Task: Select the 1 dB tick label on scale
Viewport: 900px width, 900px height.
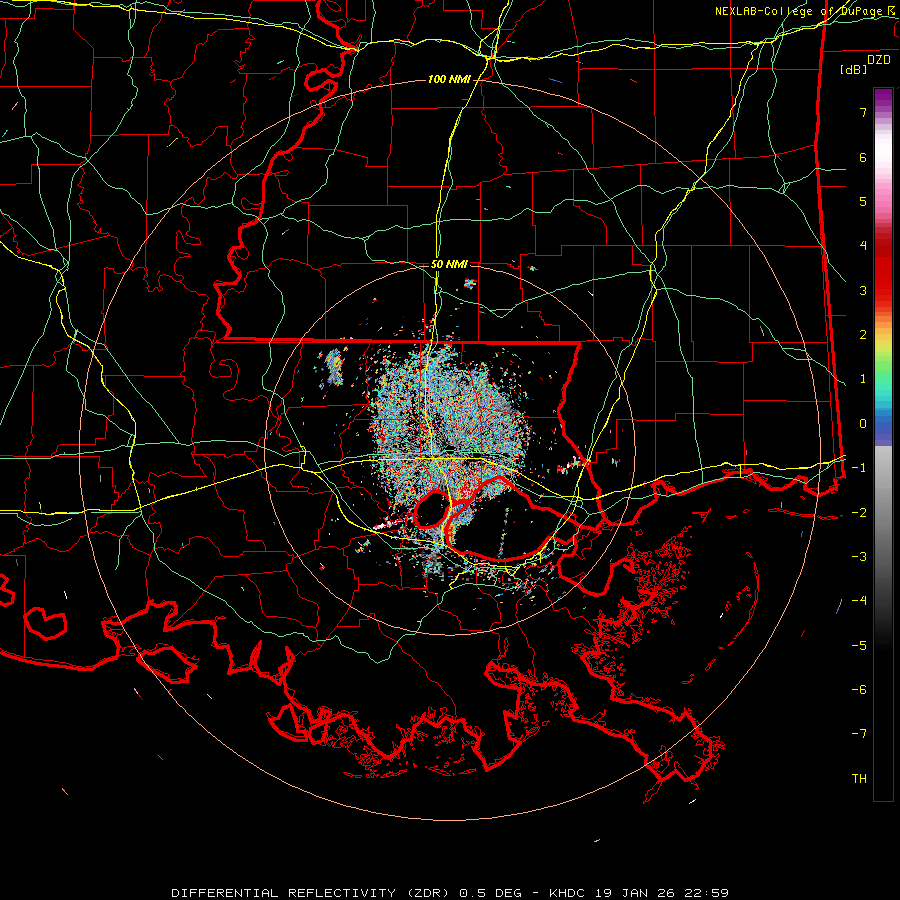Action: click(863, 379)
